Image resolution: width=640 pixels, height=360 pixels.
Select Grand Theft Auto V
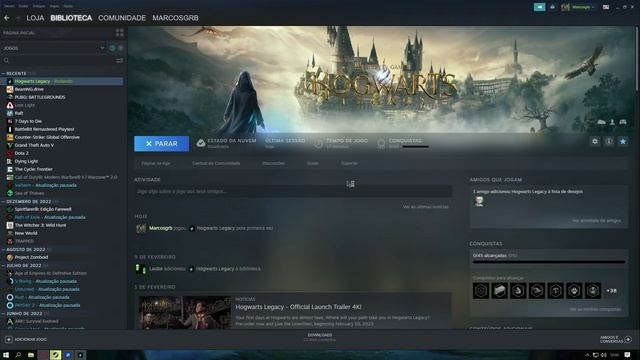click(x=34, y=145)
